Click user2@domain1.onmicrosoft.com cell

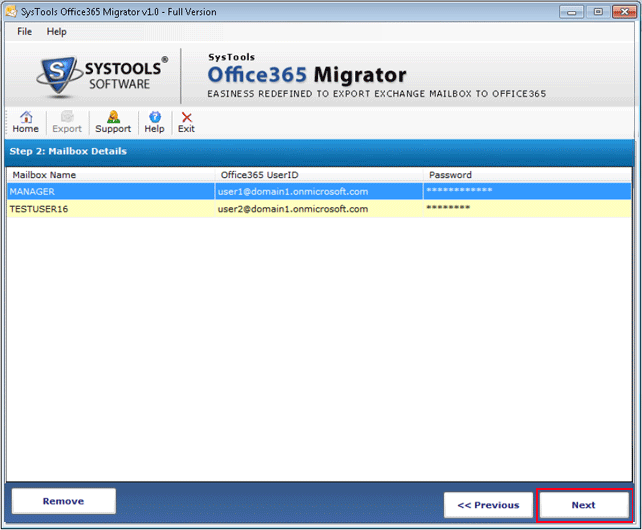tap(319, 208)
